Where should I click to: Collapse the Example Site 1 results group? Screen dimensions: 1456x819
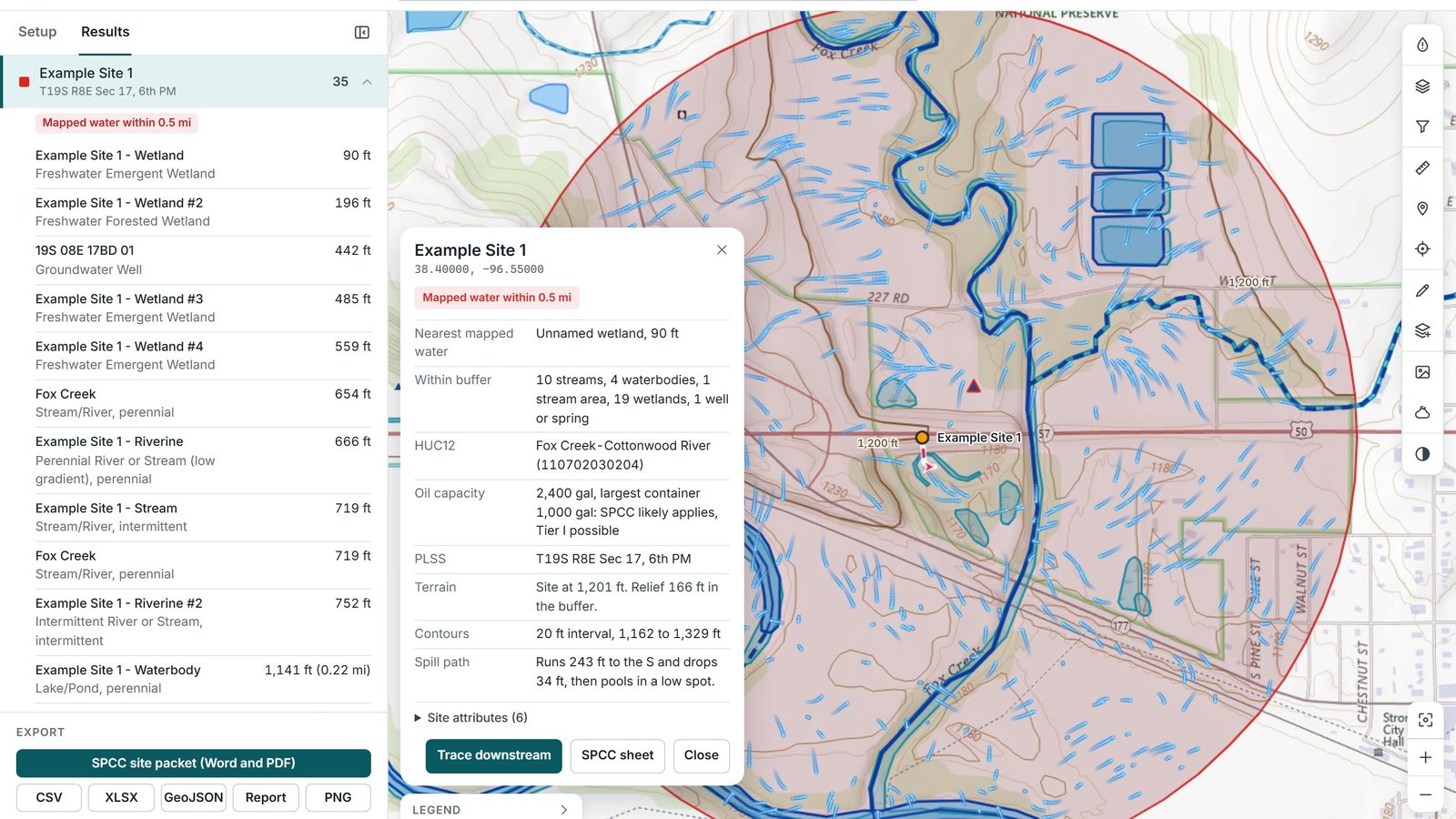point(367,82)
